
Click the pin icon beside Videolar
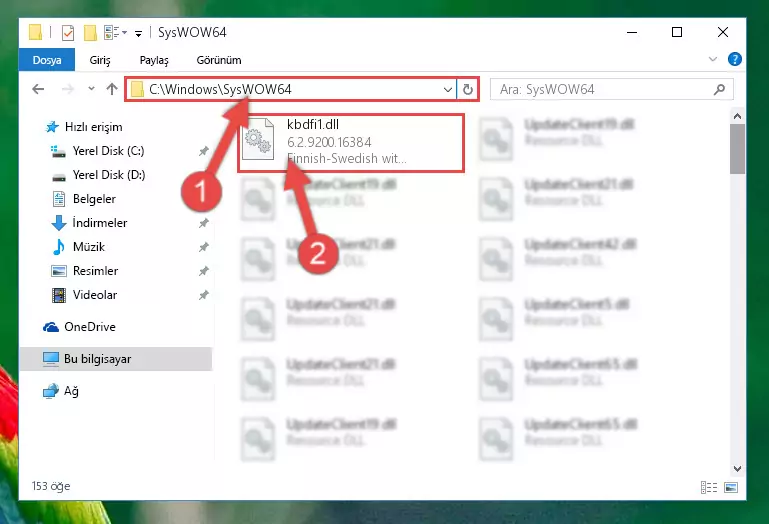coord(204,295)
